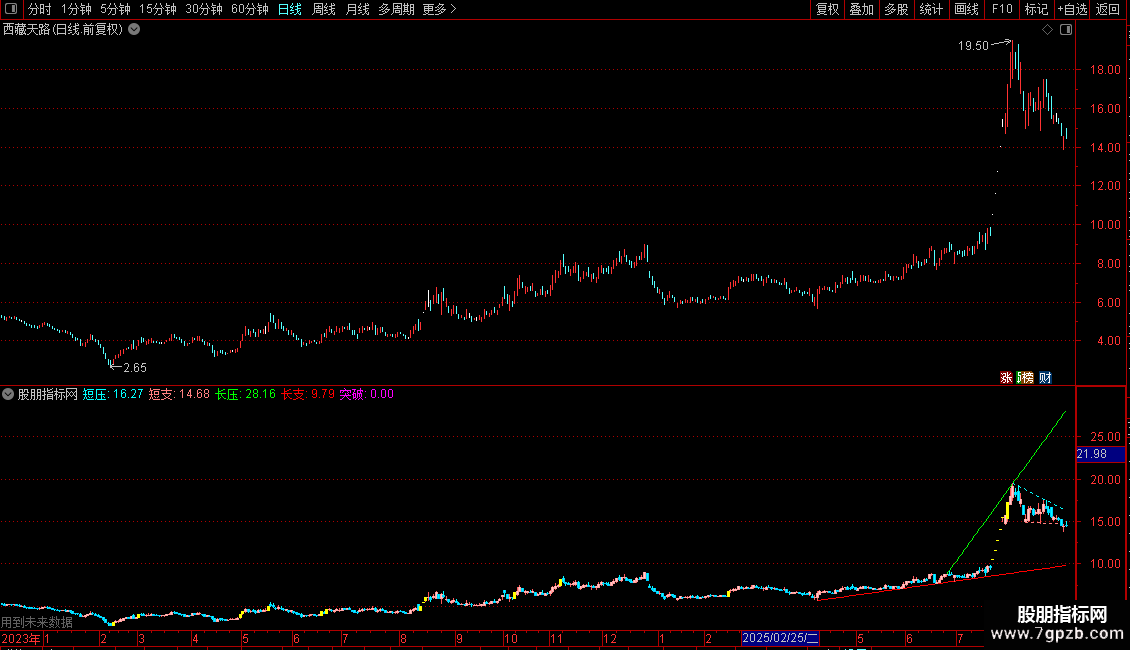
Task: Select the 1分钟 period
Action: pos(76,9)
